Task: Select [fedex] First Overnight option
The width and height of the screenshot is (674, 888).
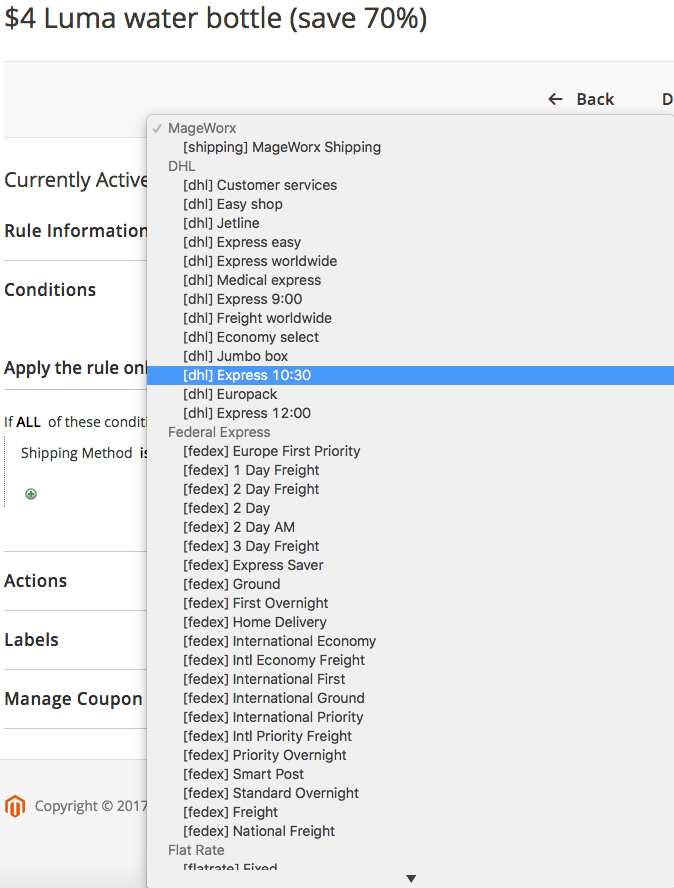Action: 411,603
